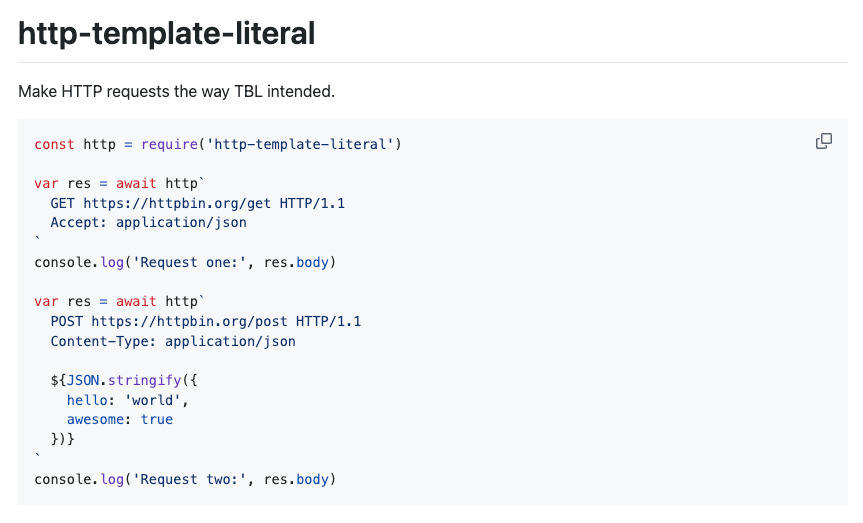This screenshot has width=863, height=523.
Task: Click the second 'var res = await' line
Action: (119, 301)
